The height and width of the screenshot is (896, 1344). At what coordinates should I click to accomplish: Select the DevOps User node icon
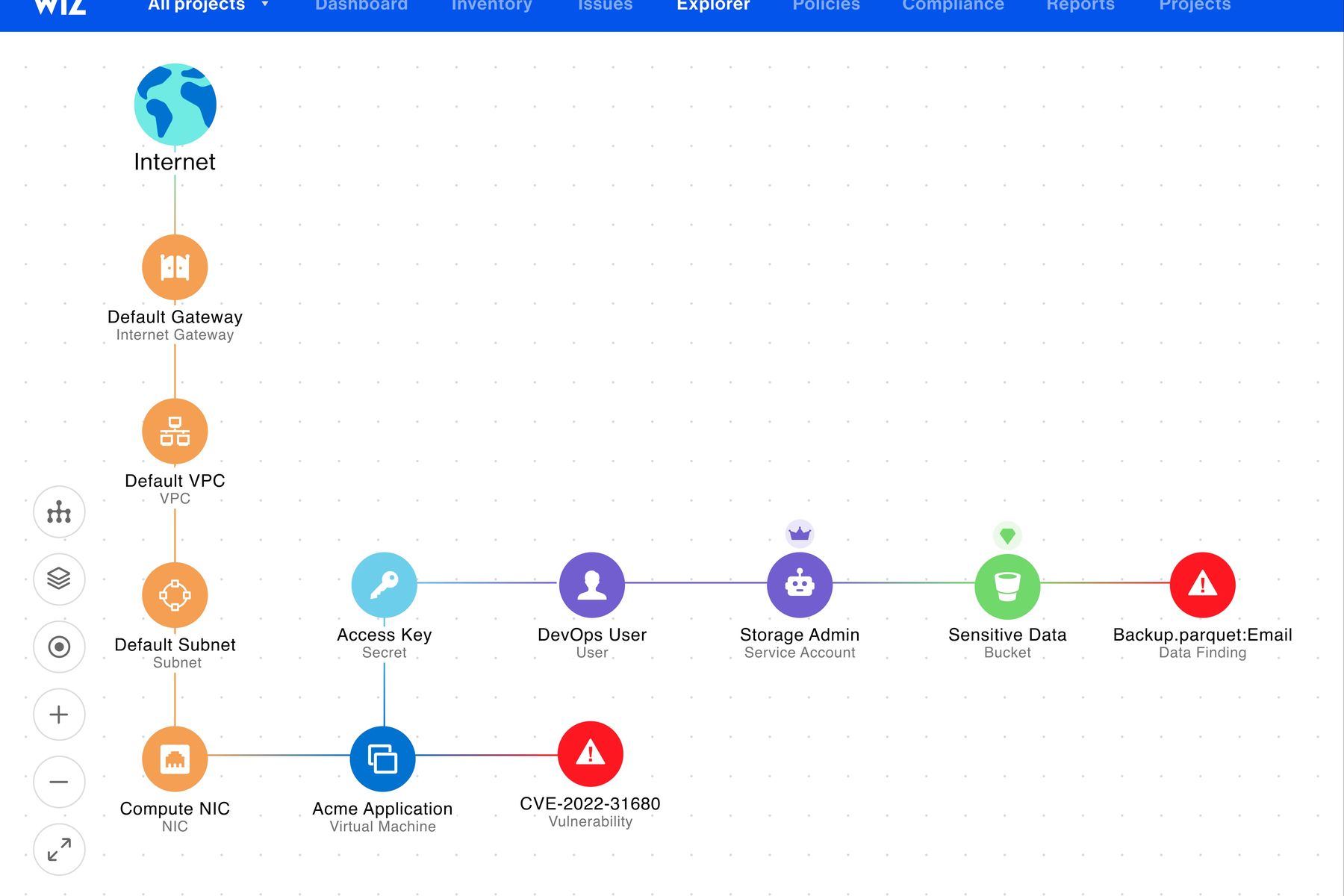592,585
